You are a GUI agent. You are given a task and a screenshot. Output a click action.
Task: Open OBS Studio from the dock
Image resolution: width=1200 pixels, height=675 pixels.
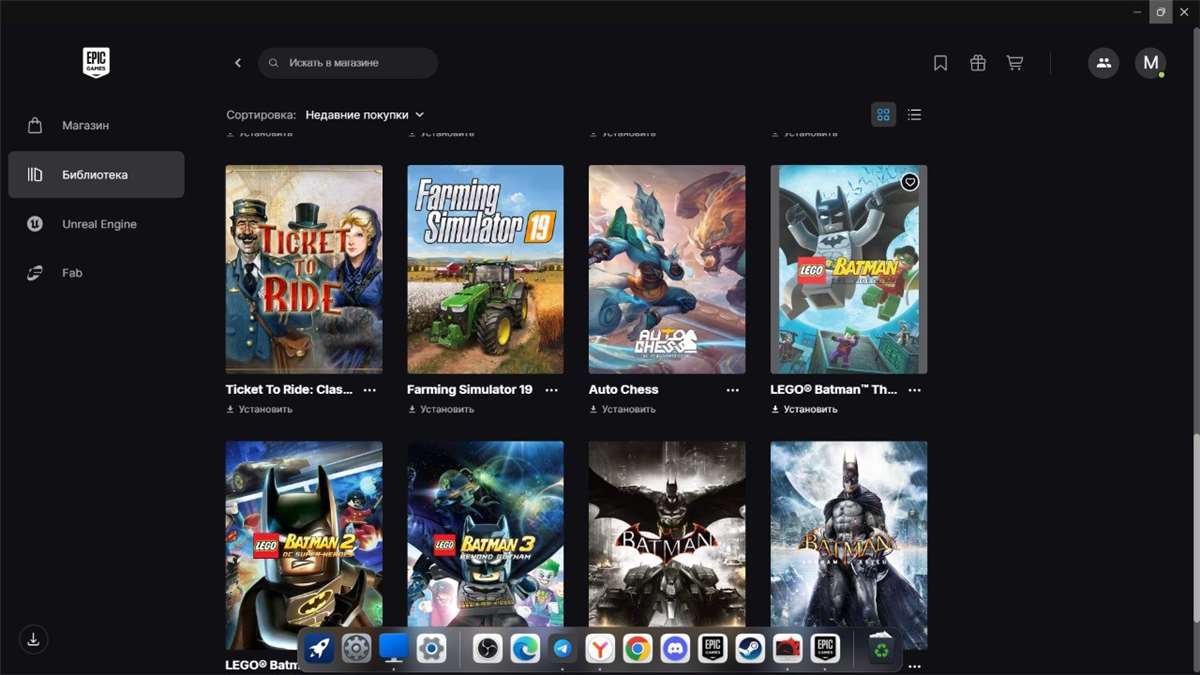(487, 649)
